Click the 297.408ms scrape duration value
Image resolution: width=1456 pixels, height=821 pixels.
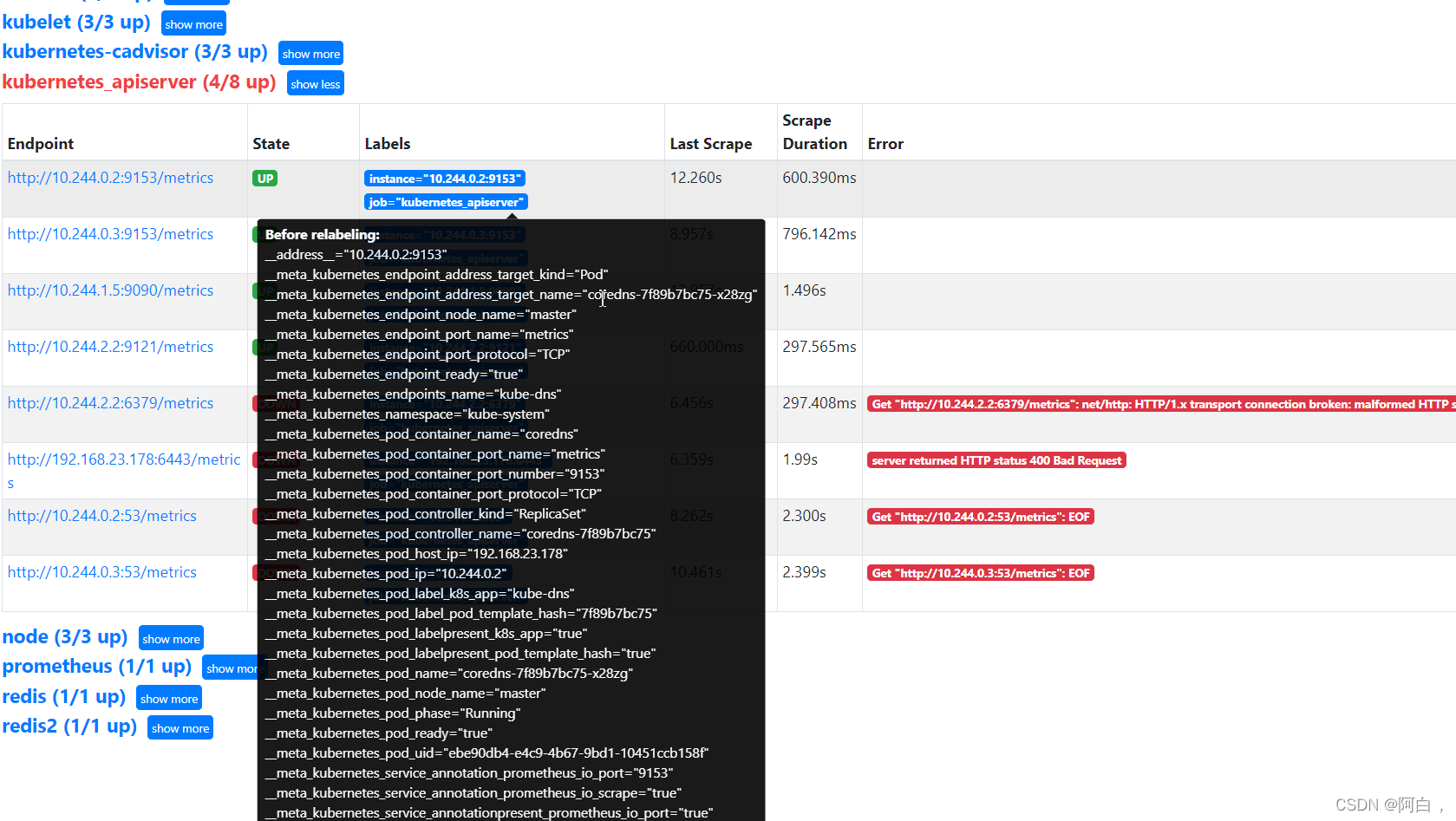819,403
